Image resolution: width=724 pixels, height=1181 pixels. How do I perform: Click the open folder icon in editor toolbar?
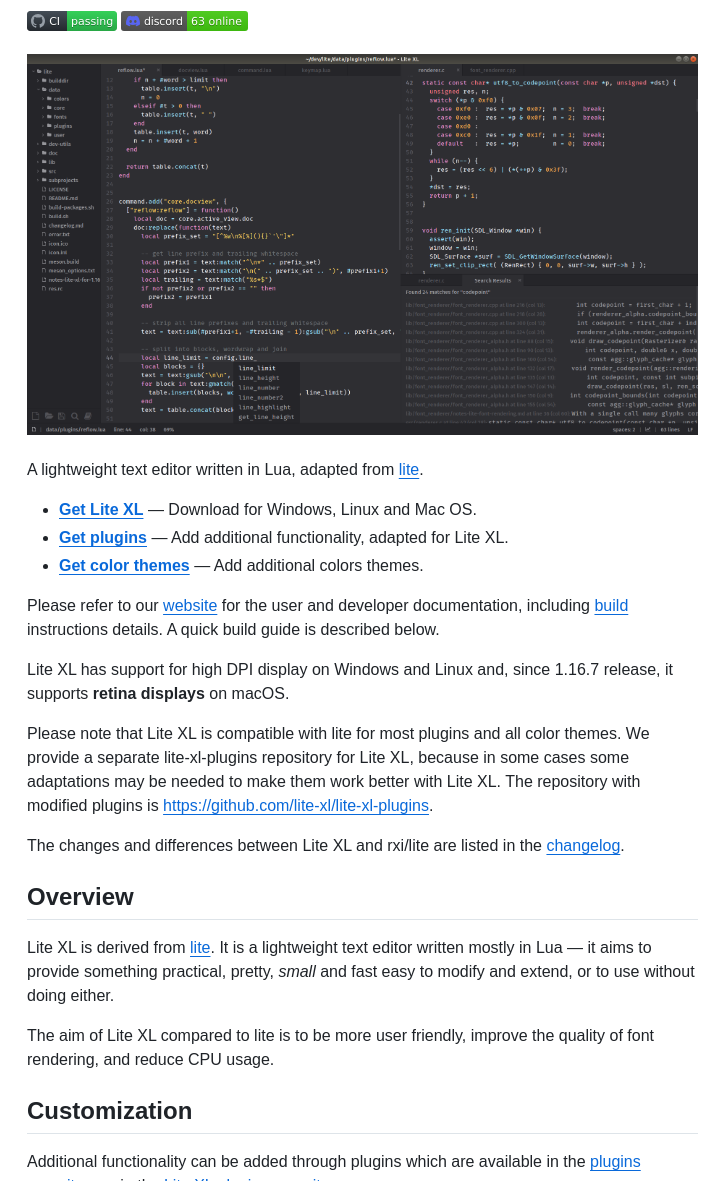click(49, 416)
